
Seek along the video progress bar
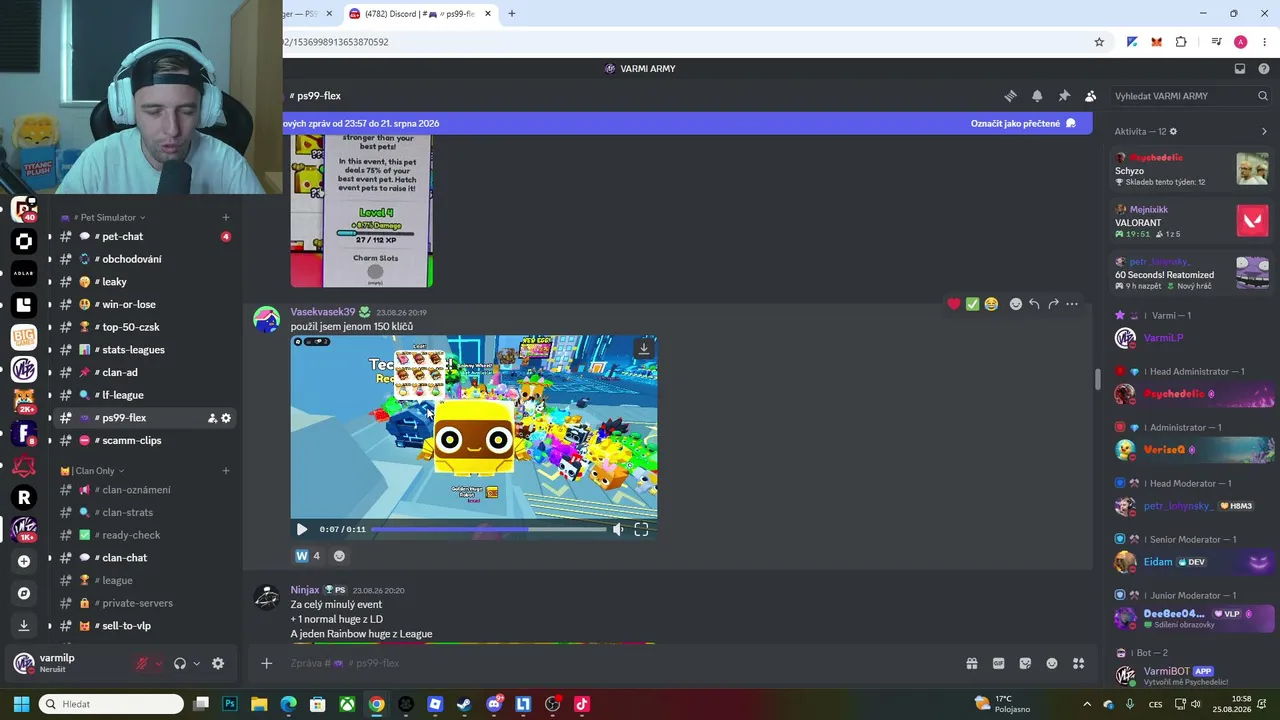[x=489, y=529]
